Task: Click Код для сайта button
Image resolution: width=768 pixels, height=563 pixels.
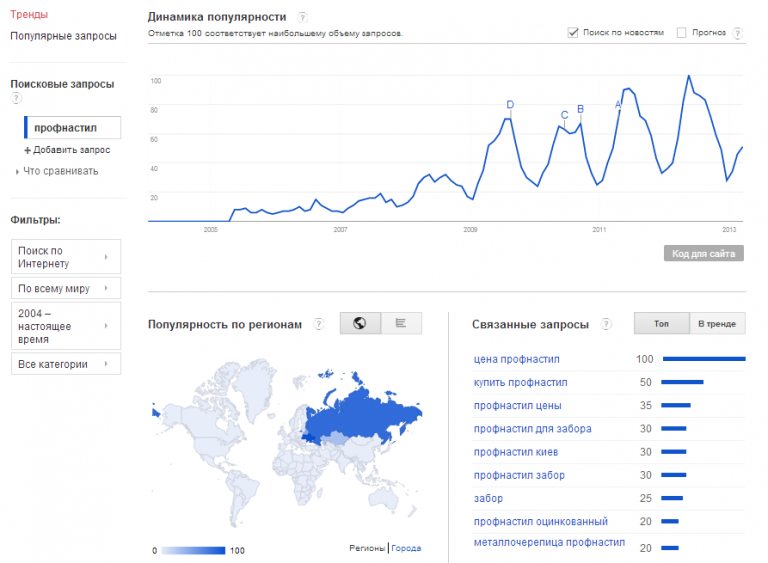Action: coord(703,254)
